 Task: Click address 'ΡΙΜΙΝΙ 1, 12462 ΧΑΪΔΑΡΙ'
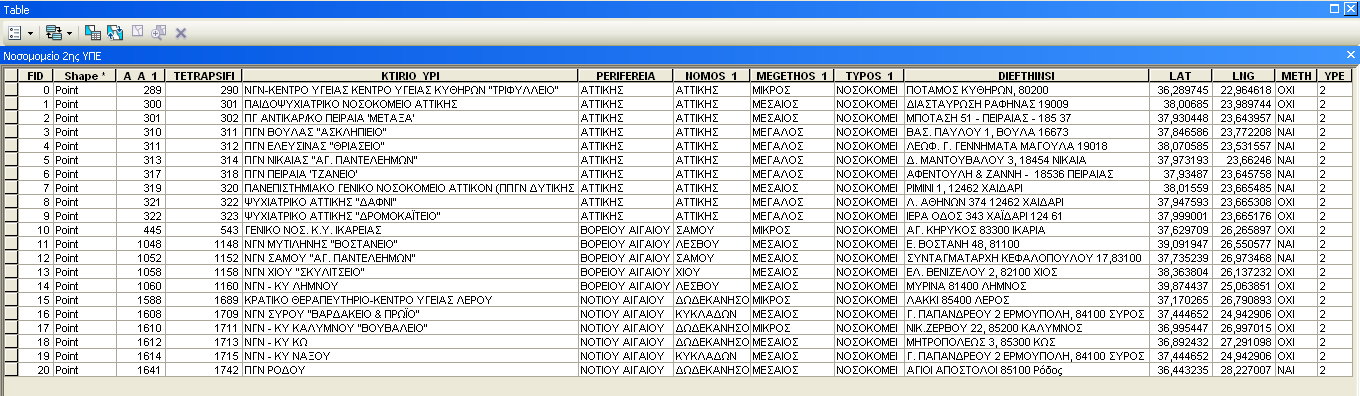(x=1026, y=188)
